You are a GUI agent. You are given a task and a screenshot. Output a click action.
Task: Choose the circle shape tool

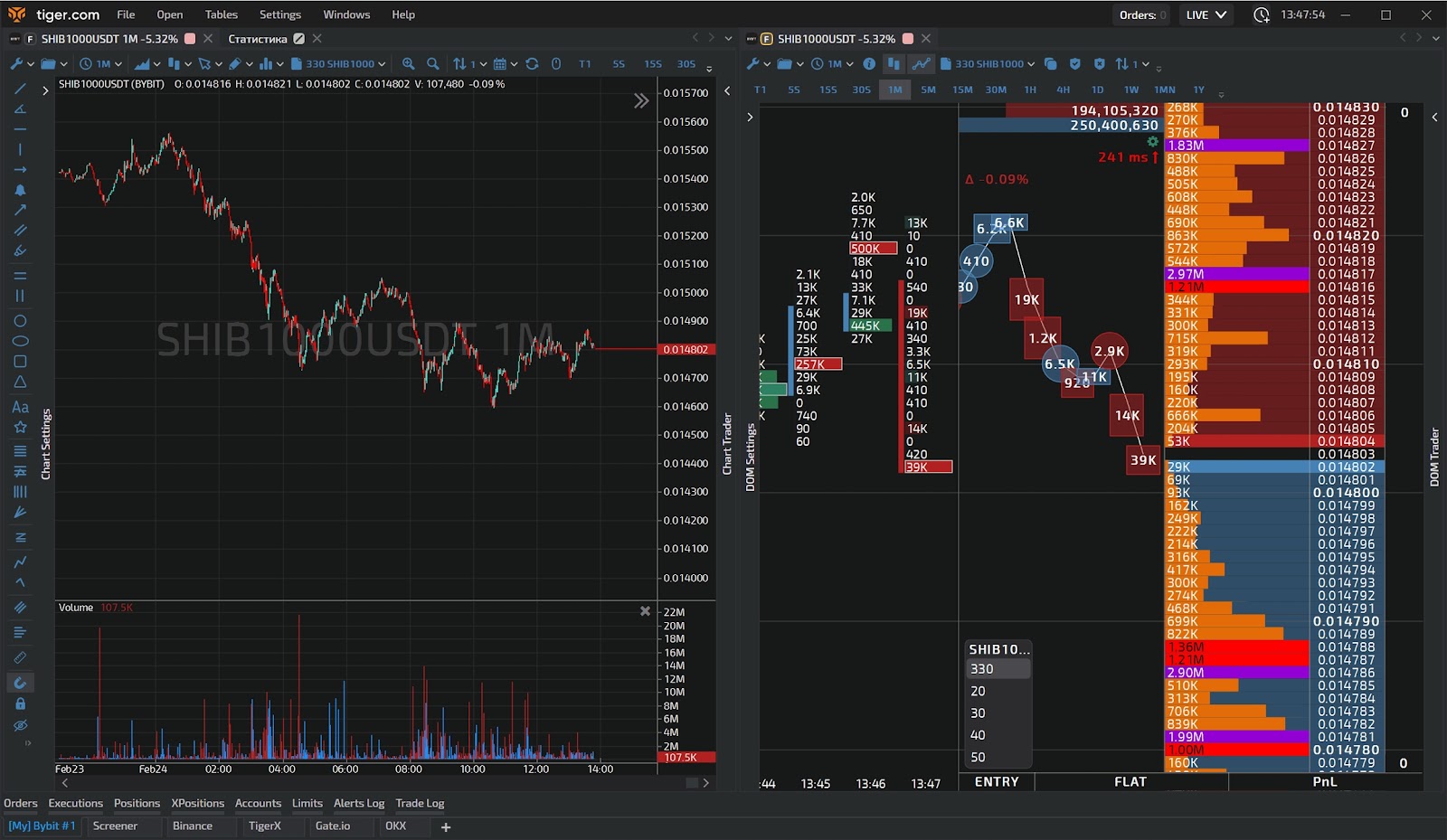(x=20, y=321)
